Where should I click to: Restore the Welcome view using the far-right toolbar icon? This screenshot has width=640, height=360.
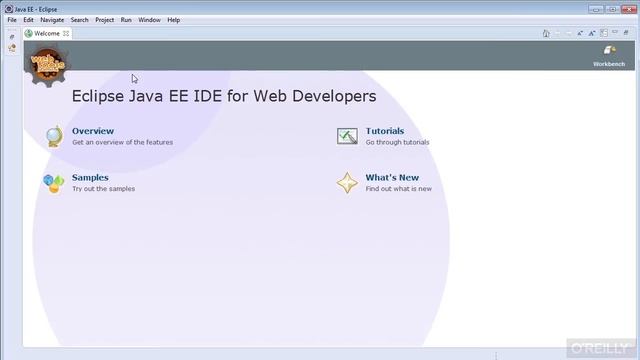pyautogui.click(x=626, y=33)
